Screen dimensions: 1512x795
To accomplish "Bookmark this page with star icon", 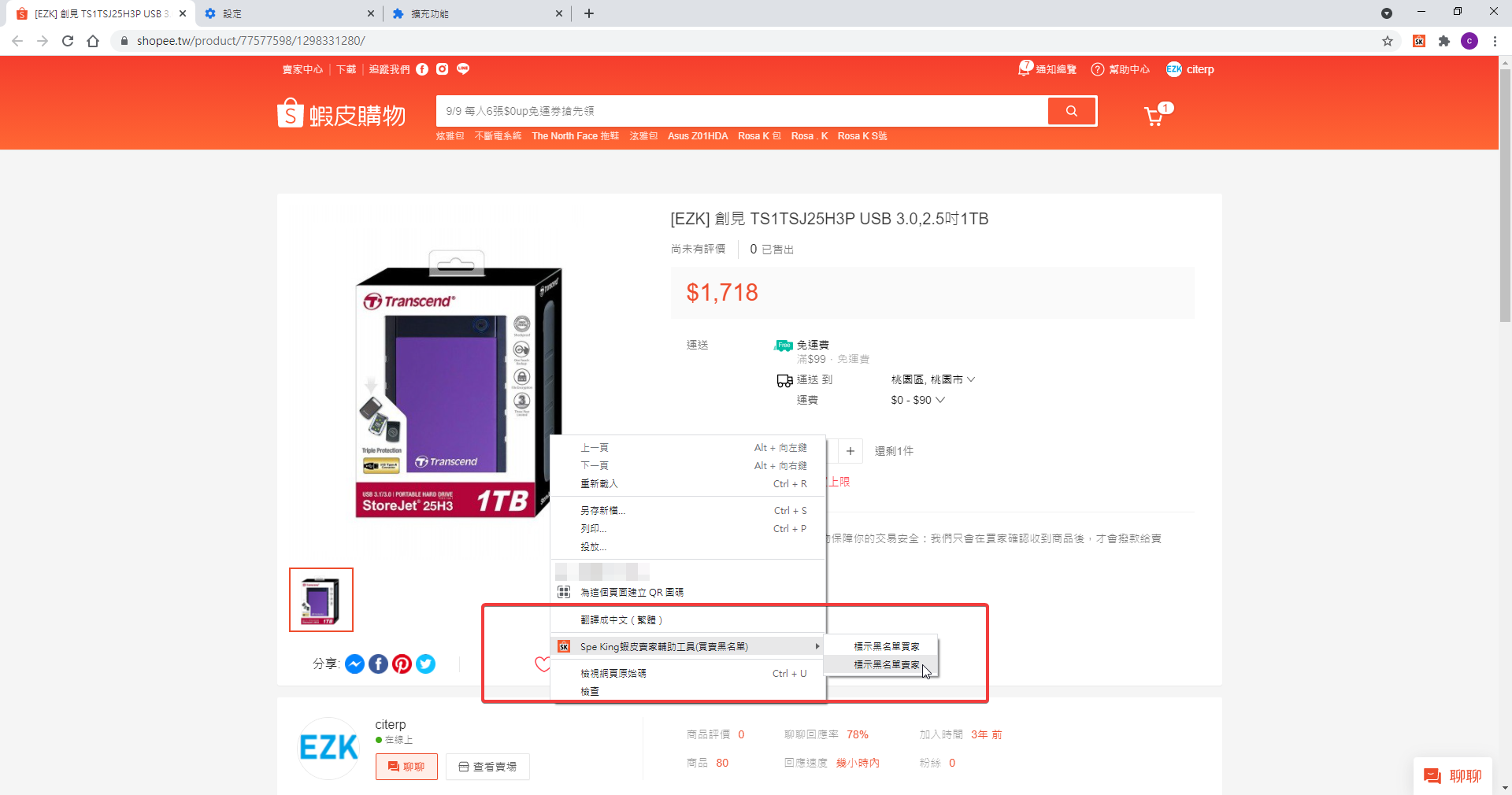I will (x=1388, y=41).
